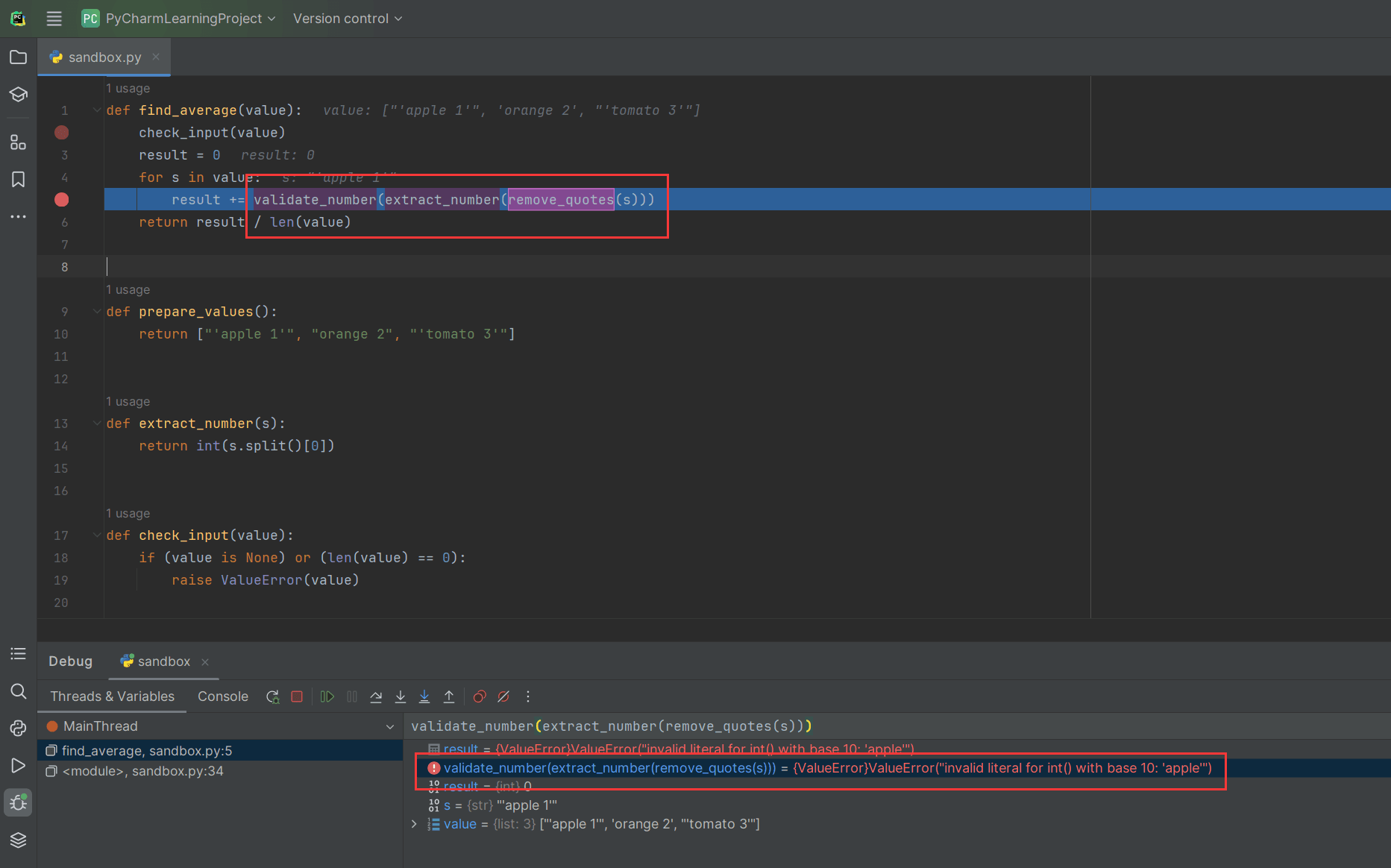Click the Step Into icon

point(401,696)
